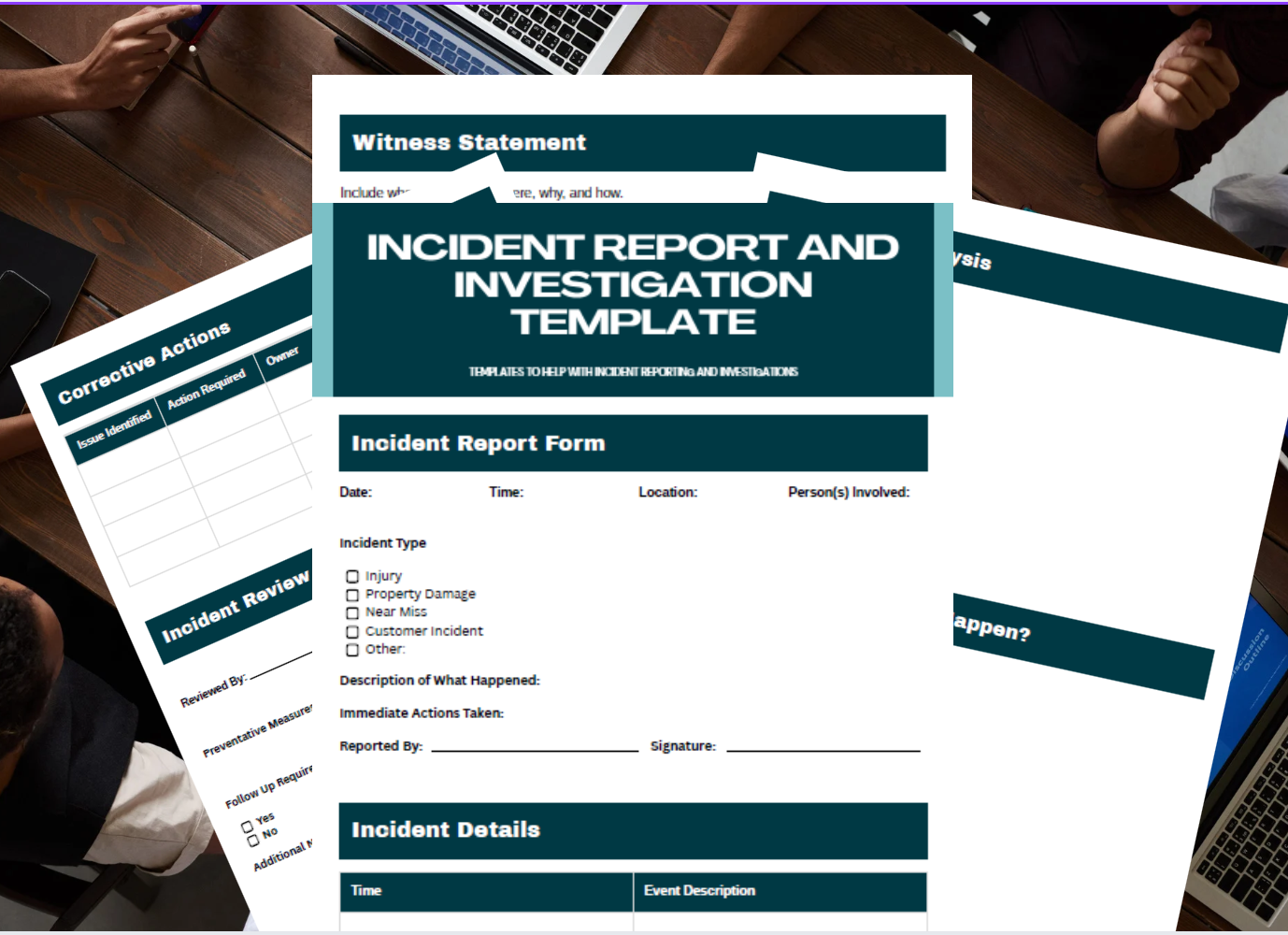1288x935 pixels.
Task: Click the Incident Review heading
Action: pyautogui.click(x=236, y=607)
